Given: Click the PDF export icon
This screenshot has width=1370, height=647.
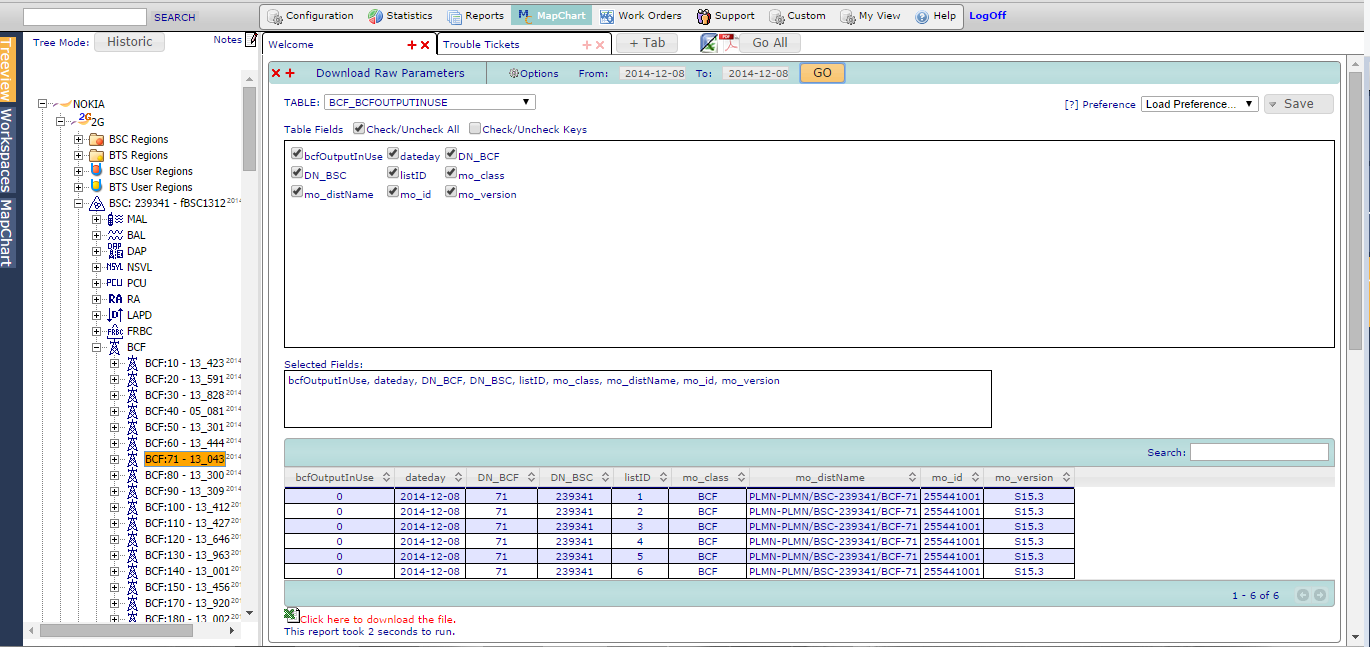Looking at the screenshot, I should (x=730, y=43).
